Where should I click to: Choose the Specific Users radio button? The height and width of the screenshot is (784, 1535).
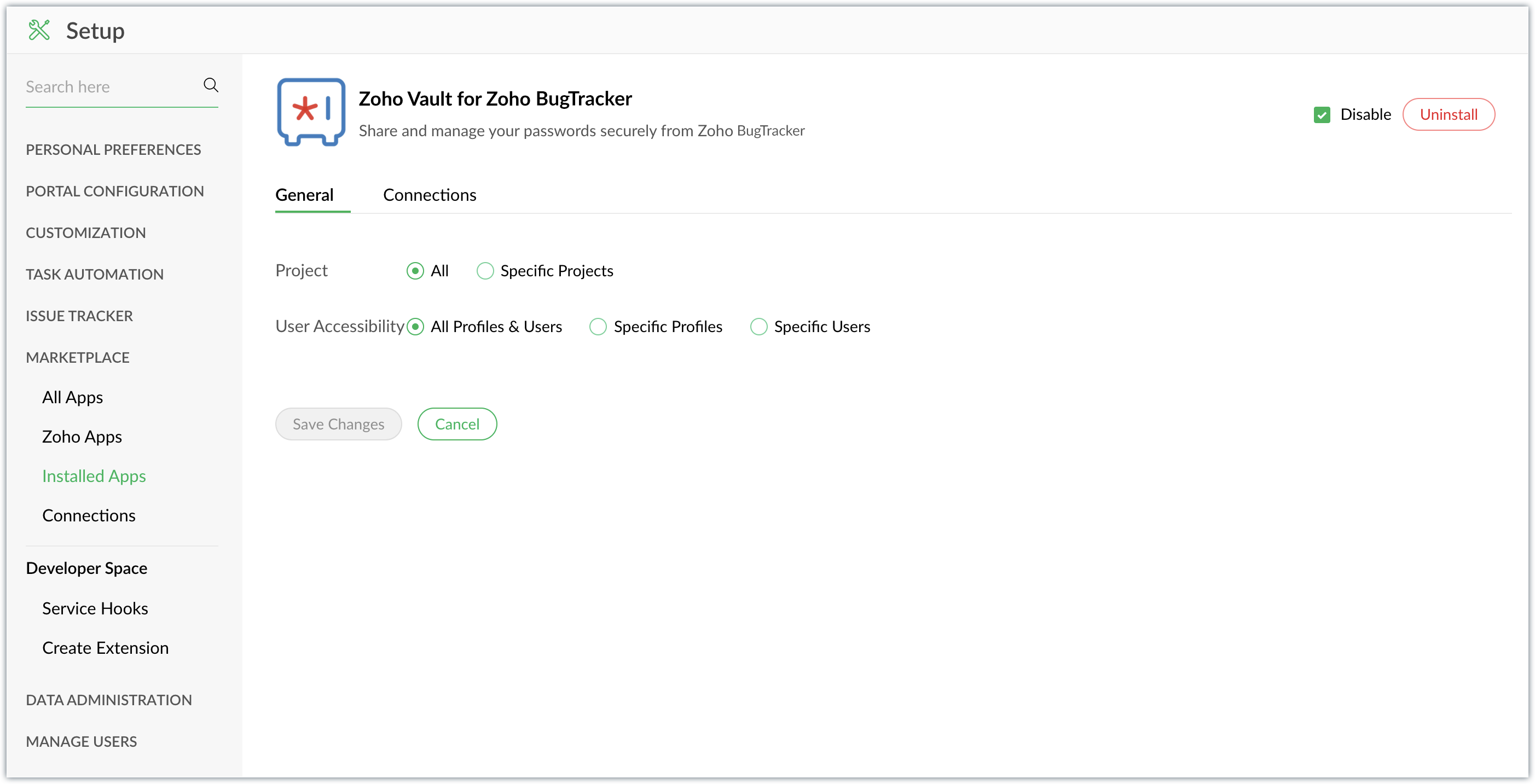pyautogui.click(x=758, y=327)
